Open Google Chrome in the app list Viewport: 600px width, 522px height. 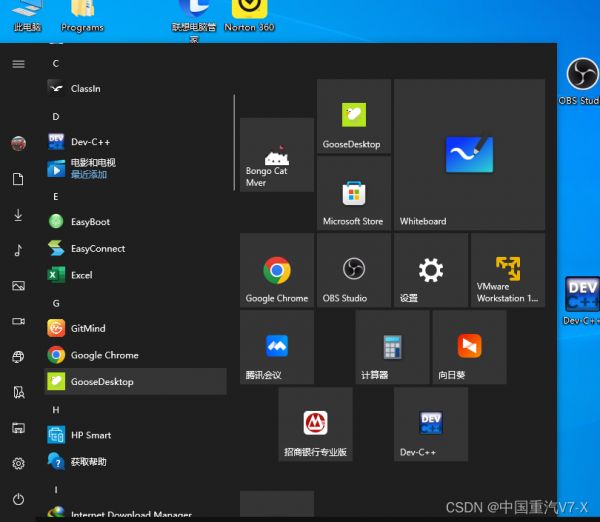tap(136, 355)
